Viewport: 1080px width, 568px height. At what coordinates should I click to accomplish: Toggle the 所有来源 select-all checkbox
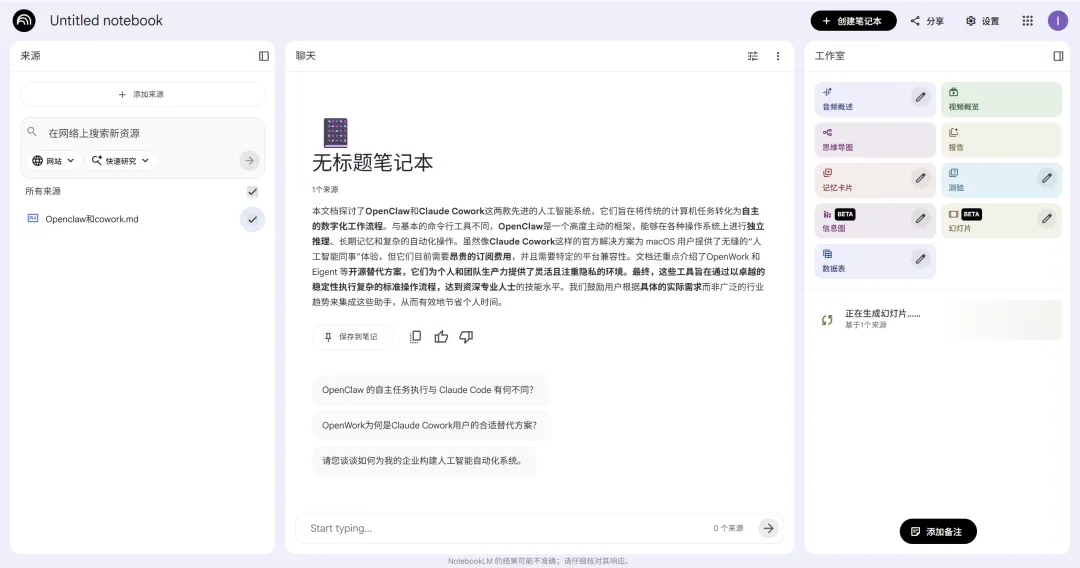coord(252,191)
